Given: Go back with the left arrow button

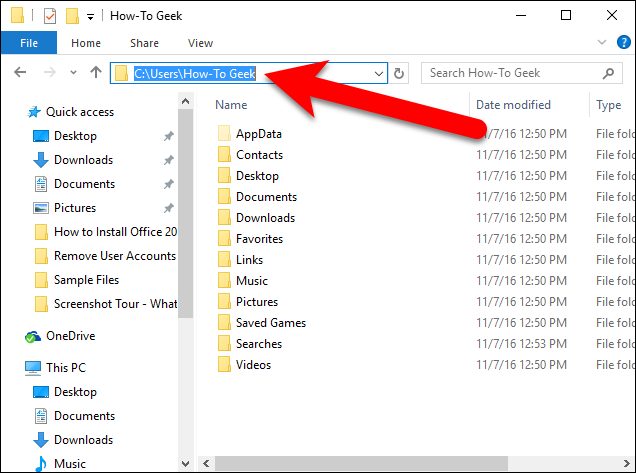Looking at the screenshot, I should [20, 73].
